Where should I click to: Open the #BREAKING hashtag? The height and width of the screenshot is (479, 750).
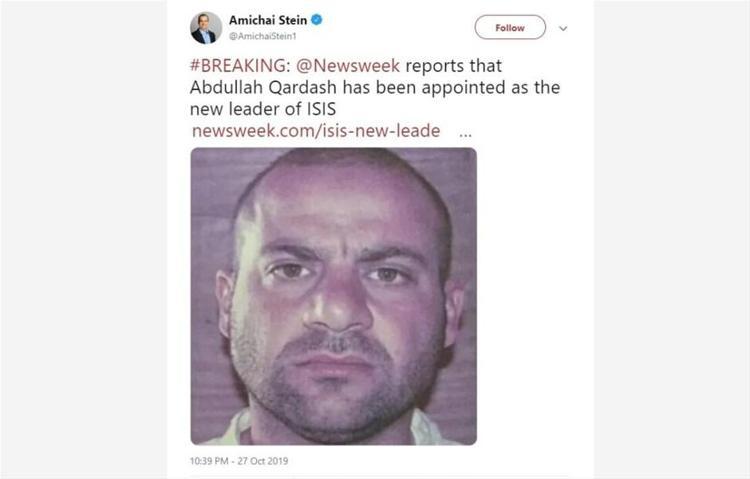click(x=240, y=65)
